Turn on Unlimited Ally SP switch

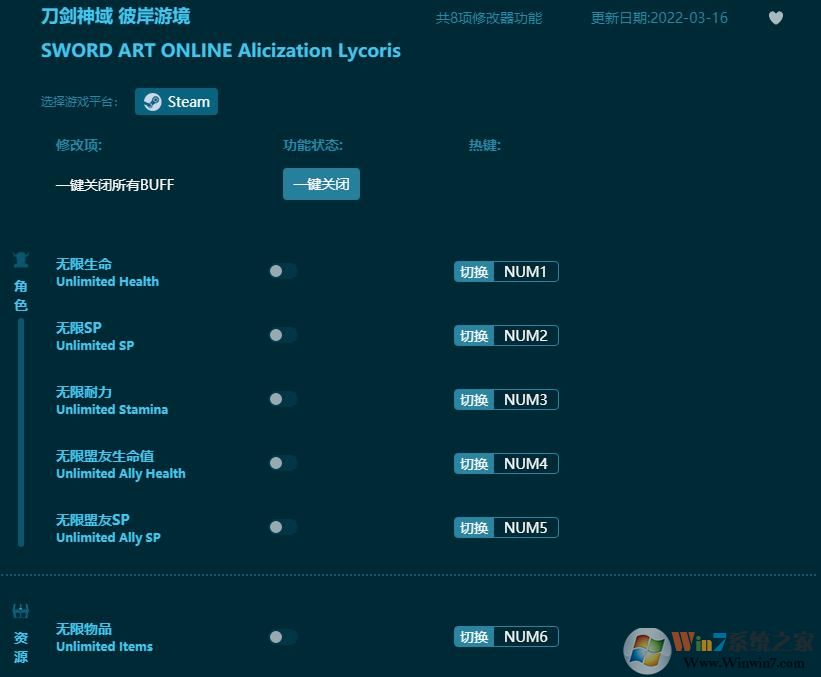click(x=283, y=527)
